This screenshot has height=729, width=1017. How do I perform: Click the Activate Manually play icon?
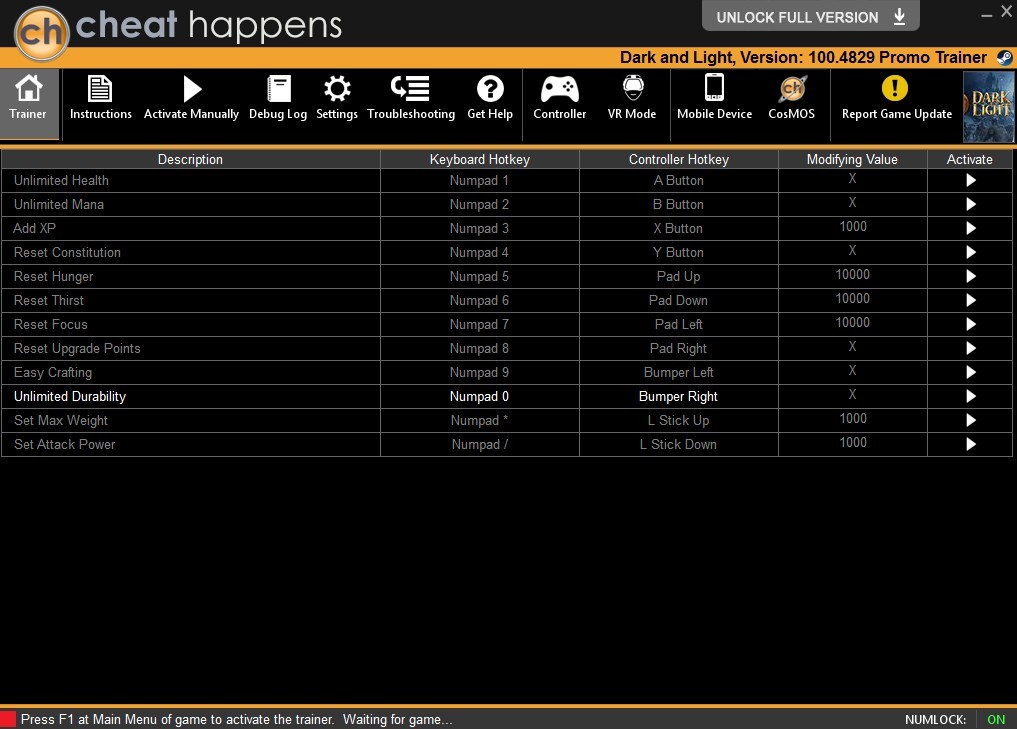coord(191,90)
